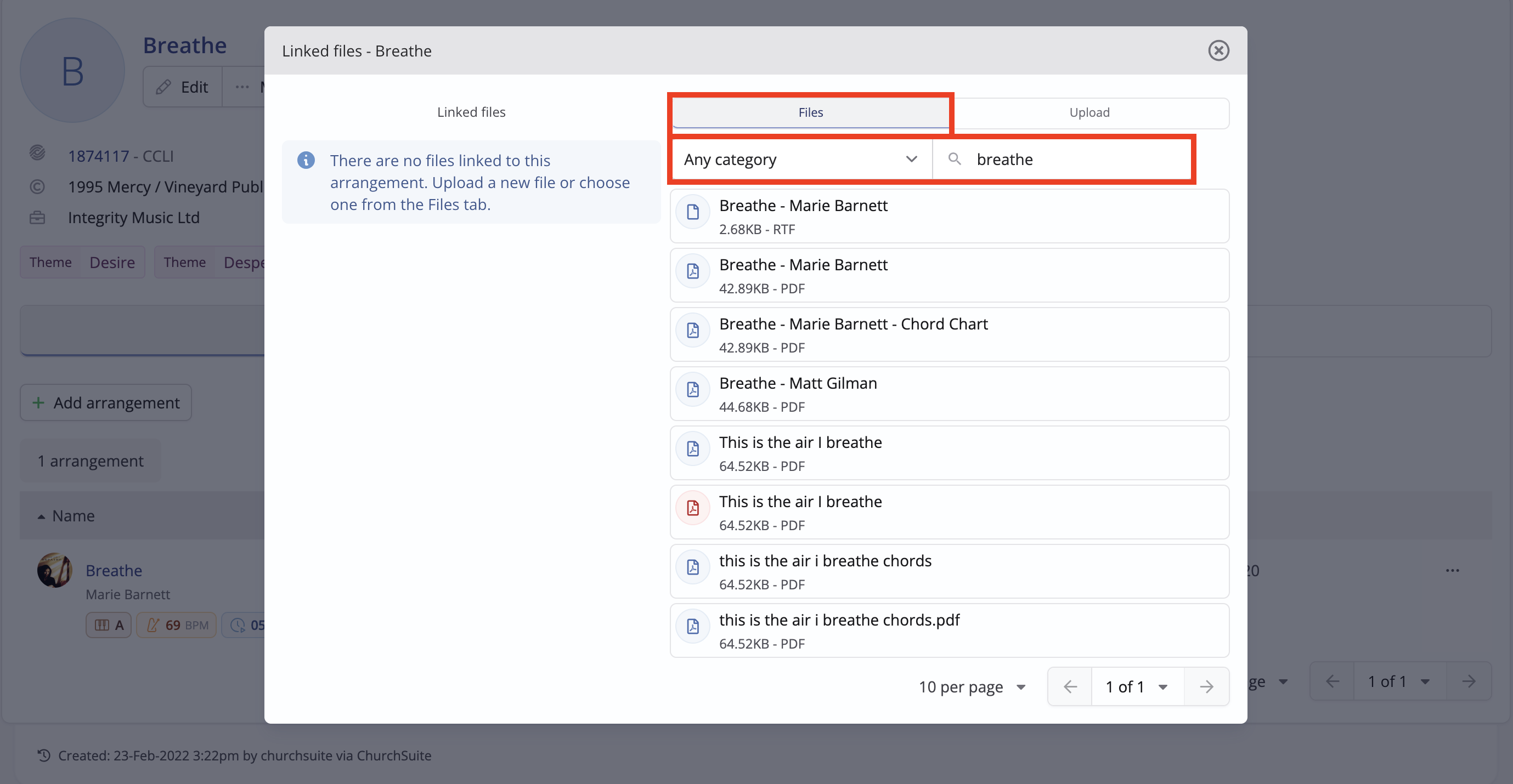Close the Linked files dialog
This screenshot has width=1513, height=784.
pyautogui.click(x=1218, y=50)
